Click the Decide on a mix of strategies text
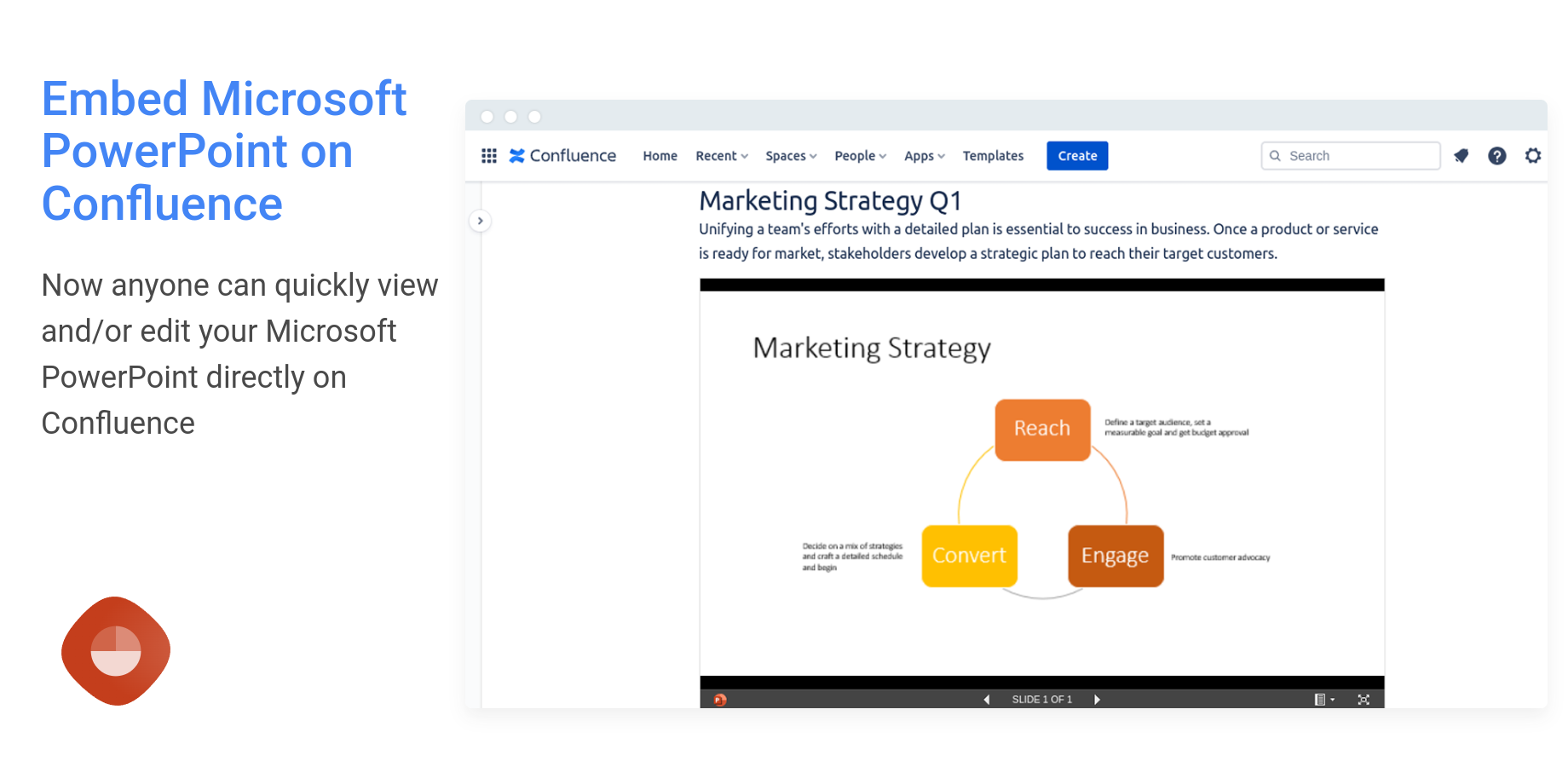 [x=852, y=557]
